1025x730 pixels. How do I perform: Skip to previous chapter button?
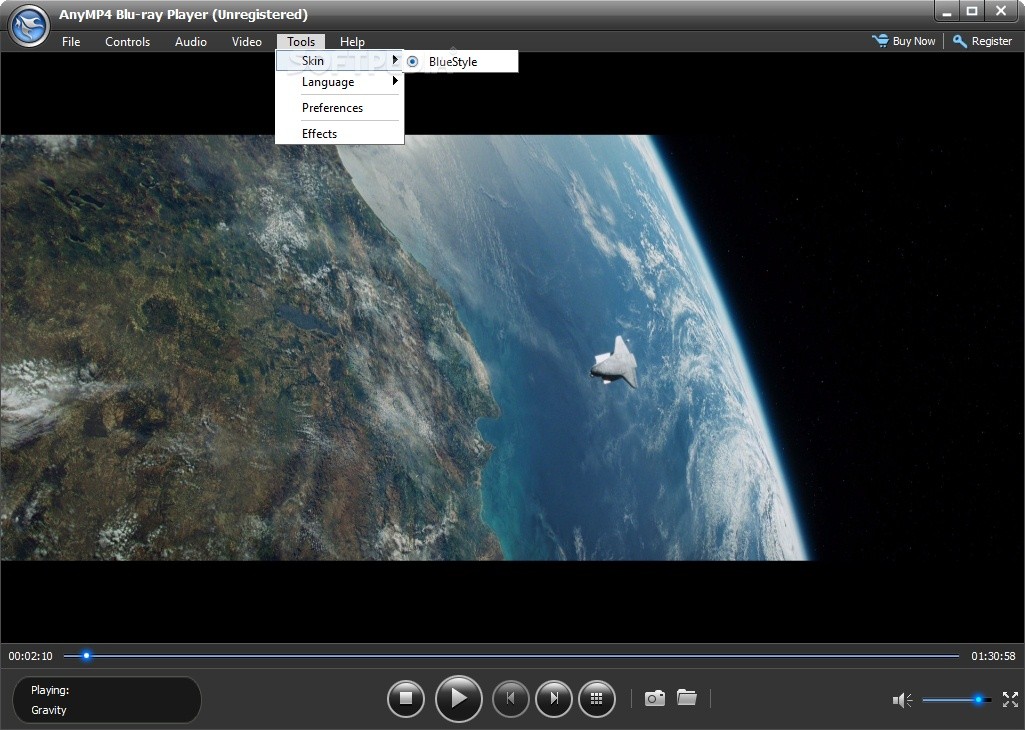pyautogui.click(x=511, y=698)
